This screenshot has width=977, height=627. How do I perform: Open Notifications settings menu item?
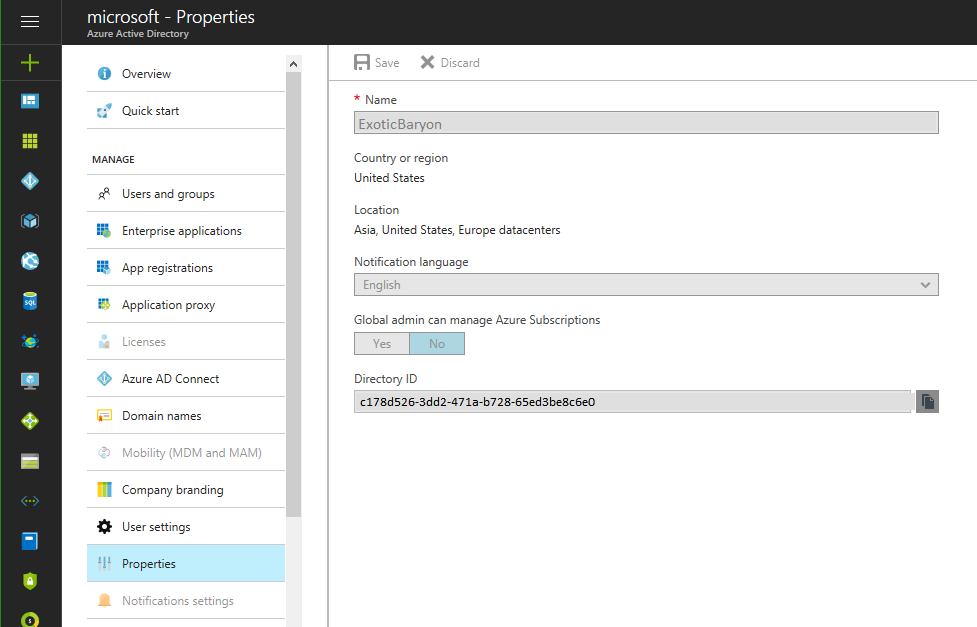tap(186, 601)
